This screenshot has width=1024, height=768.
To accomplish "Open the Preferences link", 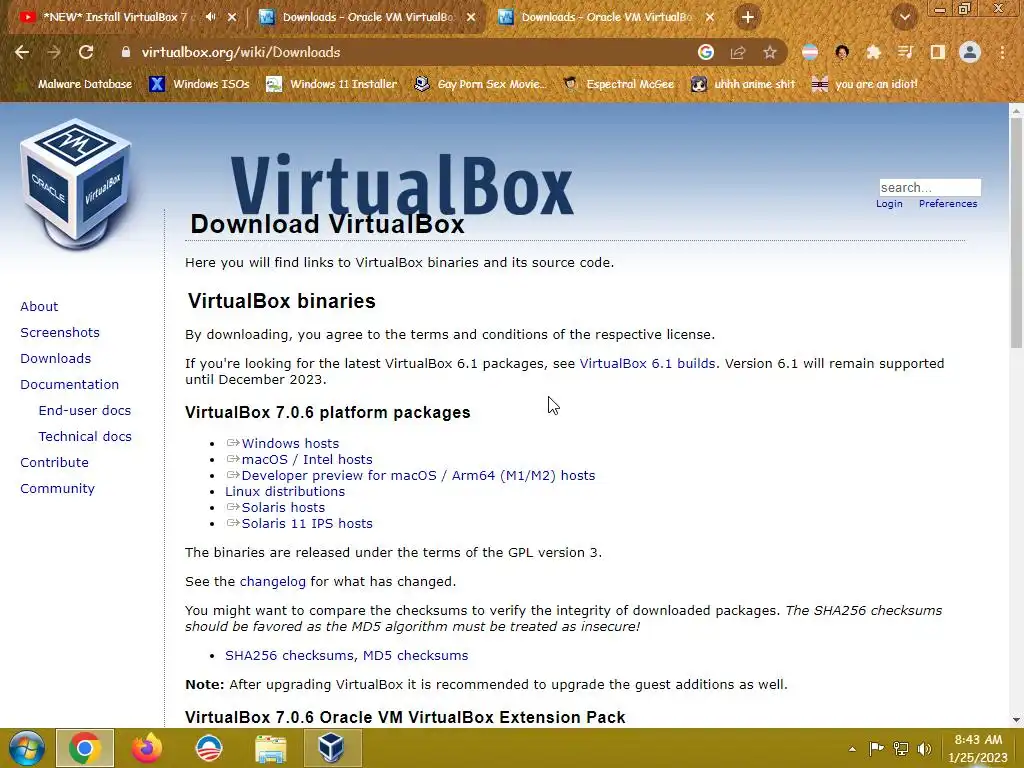I will pyautogui.click(x=948, y=204).
